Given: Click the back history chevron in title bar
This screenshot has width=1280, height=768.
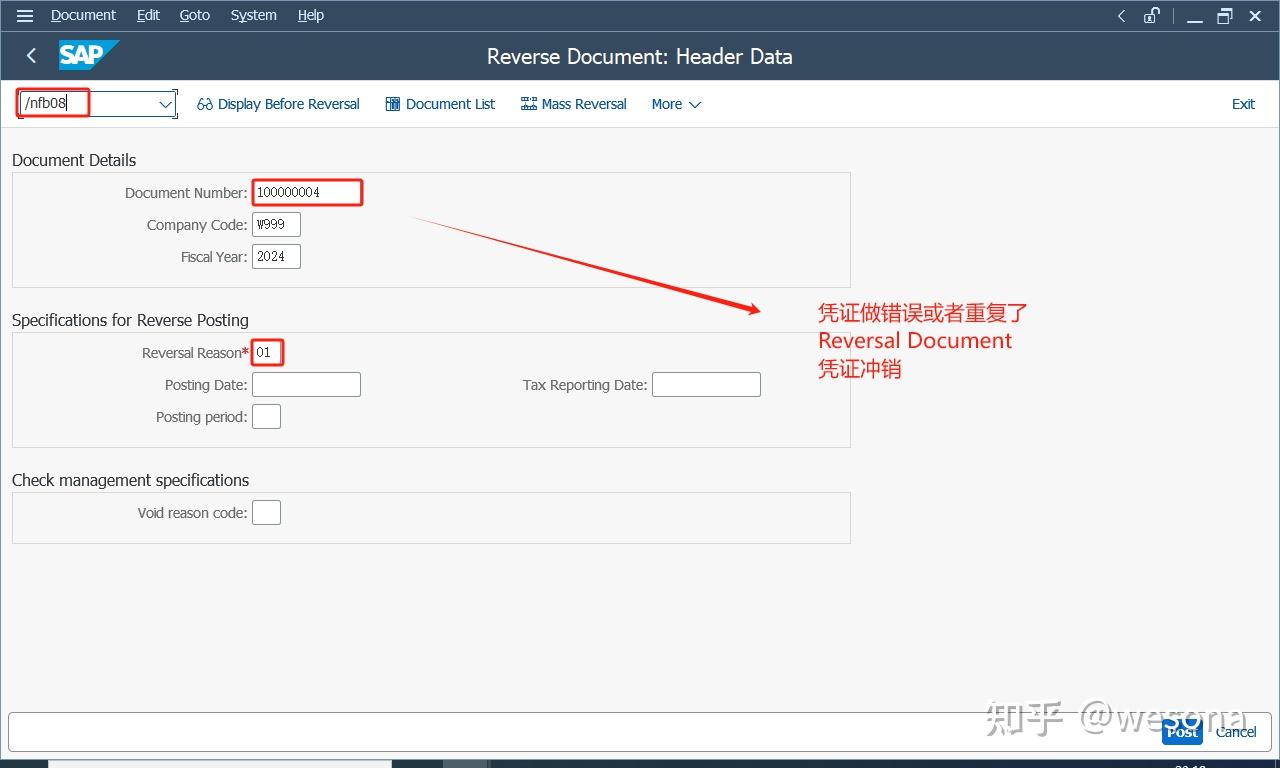Looking at the screenshot, I should tap(1122, 16).
